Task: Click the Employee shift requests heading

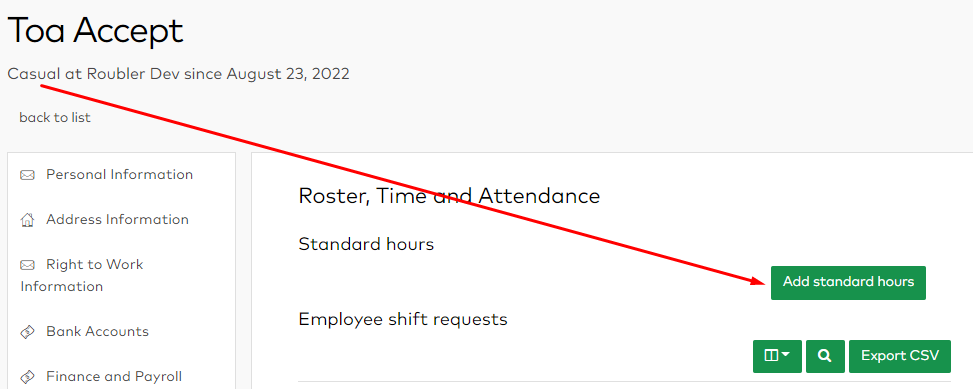Action: click(x=403, y=320)
